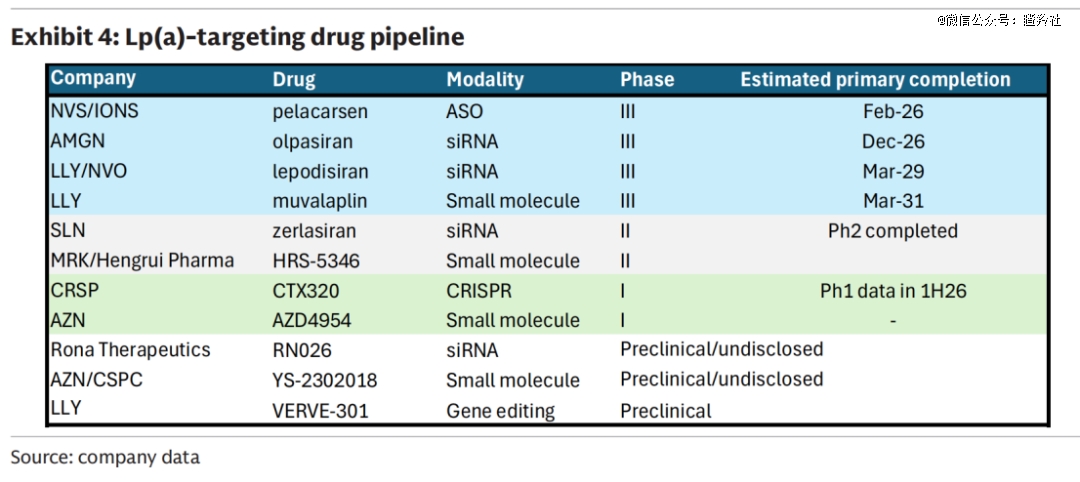The width and height of the screenshot is (1080, 482).
Task: Select the Modality column header
Action: coord(485,80)
